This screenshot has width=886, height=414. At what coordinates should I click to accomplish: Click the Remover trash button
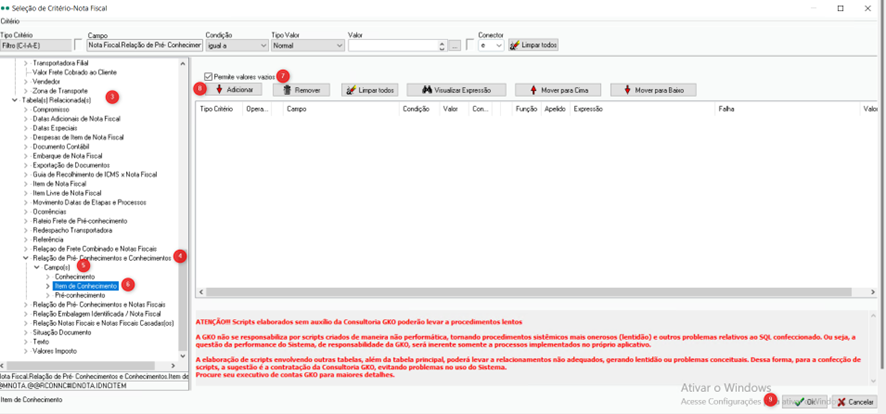pos(301,90)
